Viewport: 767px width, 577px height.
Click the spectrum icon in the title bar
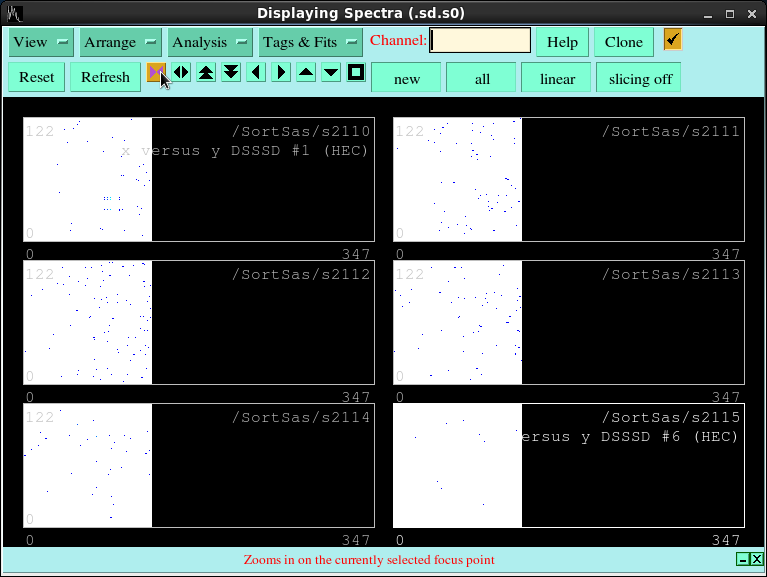15,13
